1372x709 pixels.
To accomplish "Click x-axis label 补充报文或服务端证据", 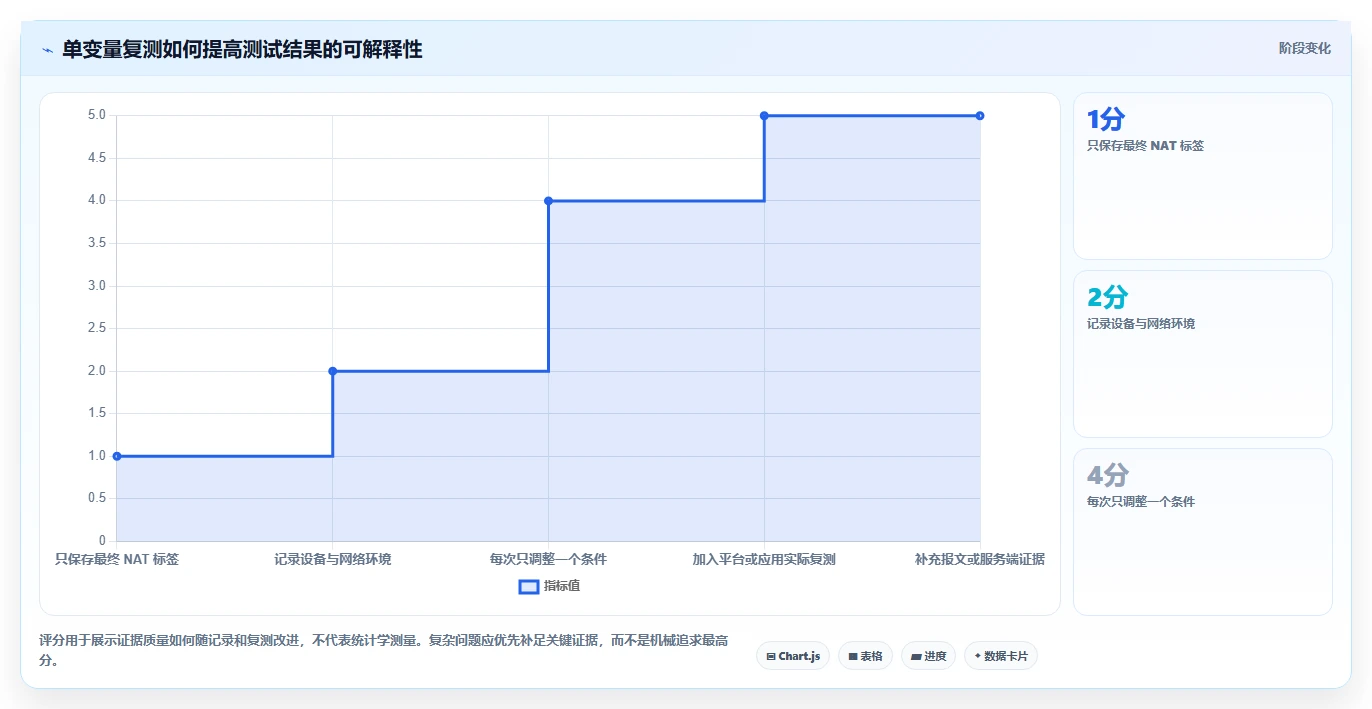I will (980, 559).
